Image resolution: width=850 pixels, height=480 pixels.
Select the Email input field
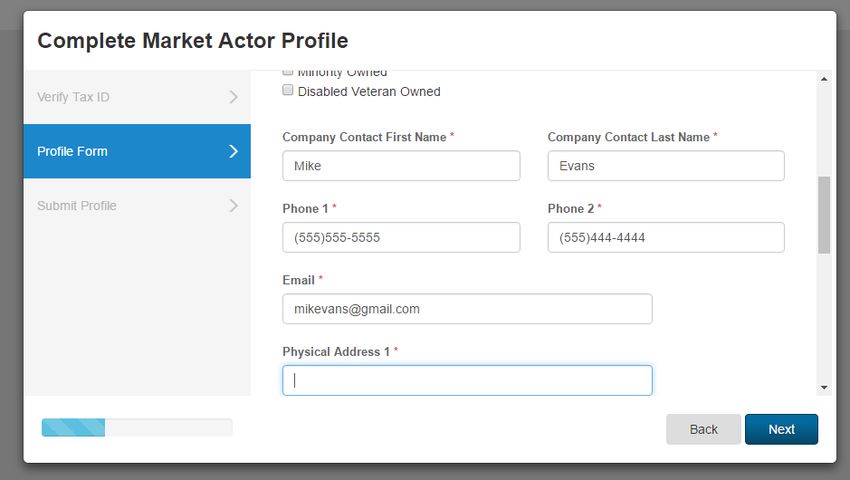(x=467, y=309)
